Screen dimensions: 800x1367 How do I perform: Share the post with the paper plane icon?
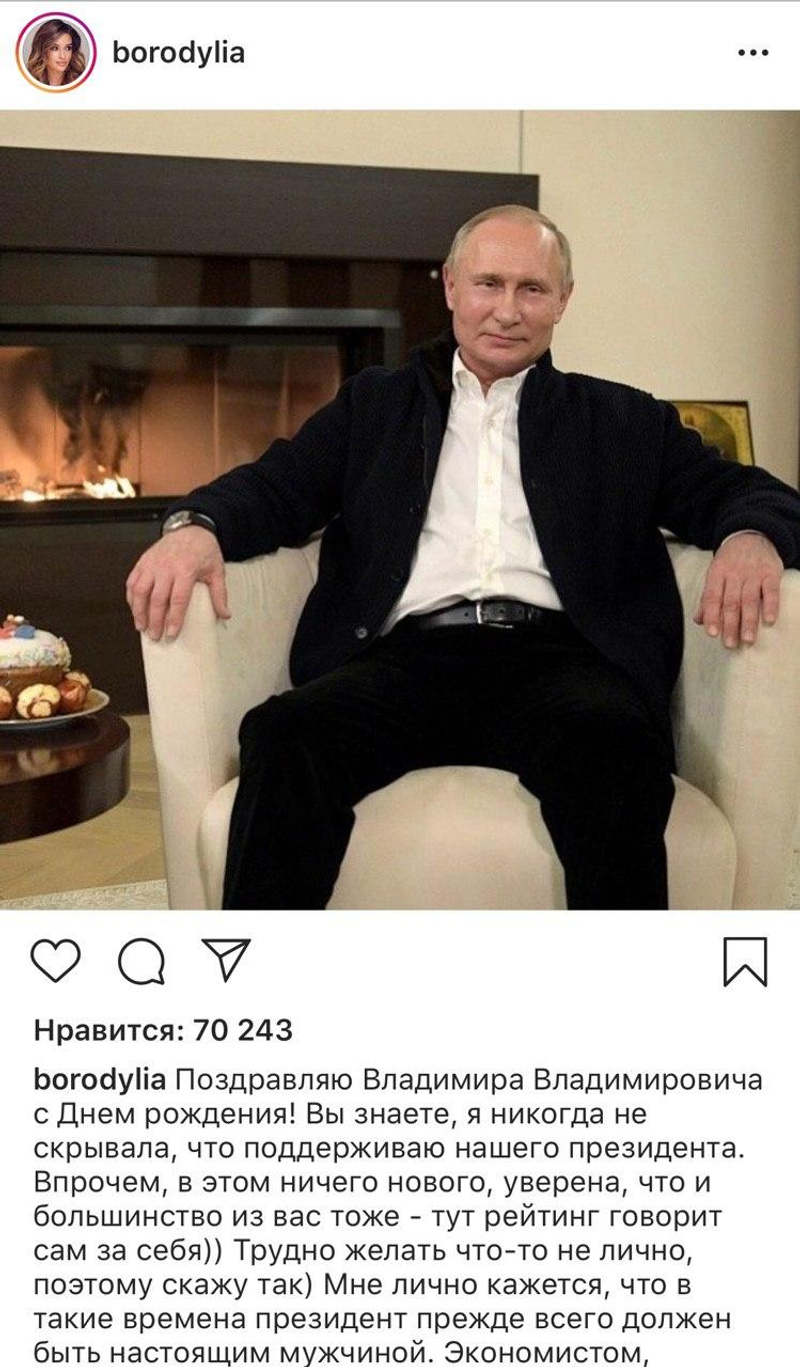pyautogui.click(x=225, y=959)
